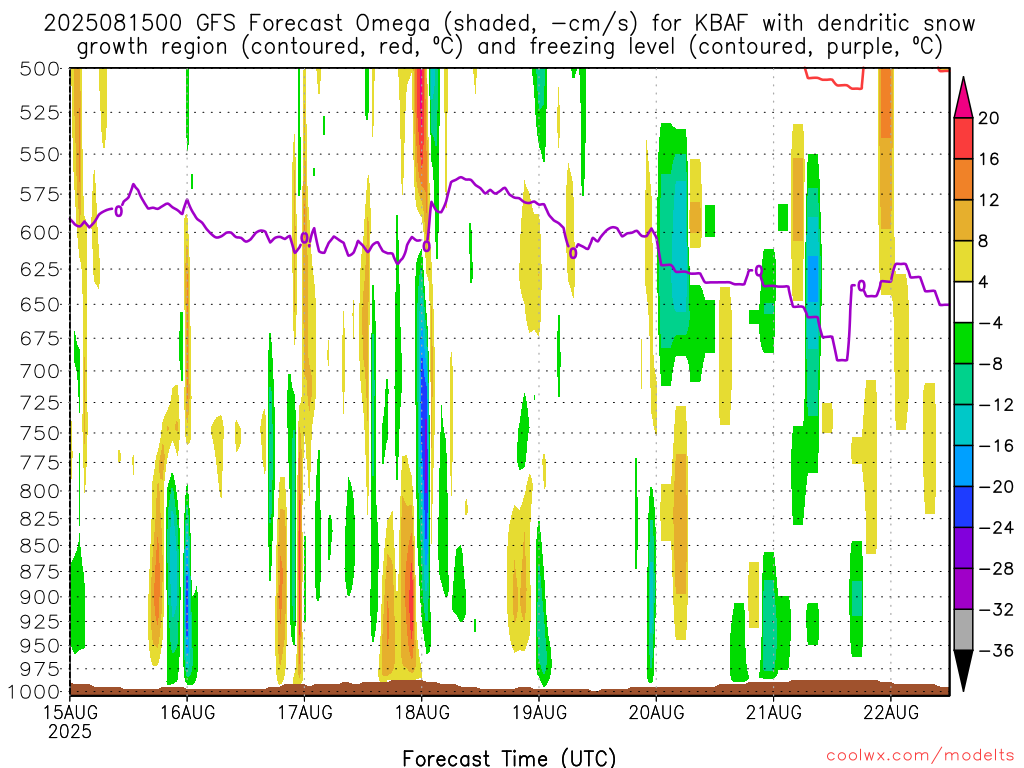This screenshot has width=1024, height=768.
Task: Click the 950 pressure level label
Action: (40, 646)
